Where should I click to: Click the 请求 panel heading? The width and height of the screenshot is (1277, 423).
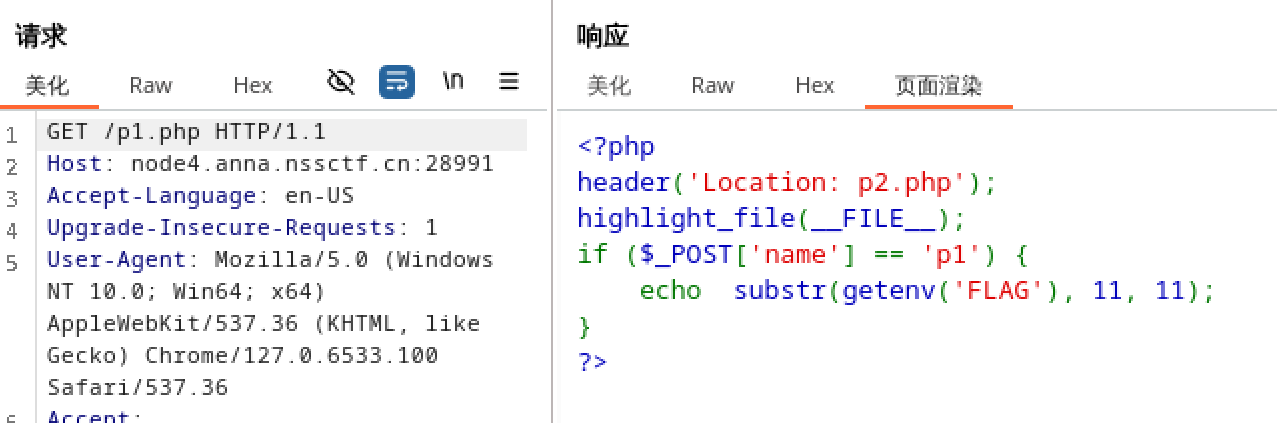tap(41, 37)
